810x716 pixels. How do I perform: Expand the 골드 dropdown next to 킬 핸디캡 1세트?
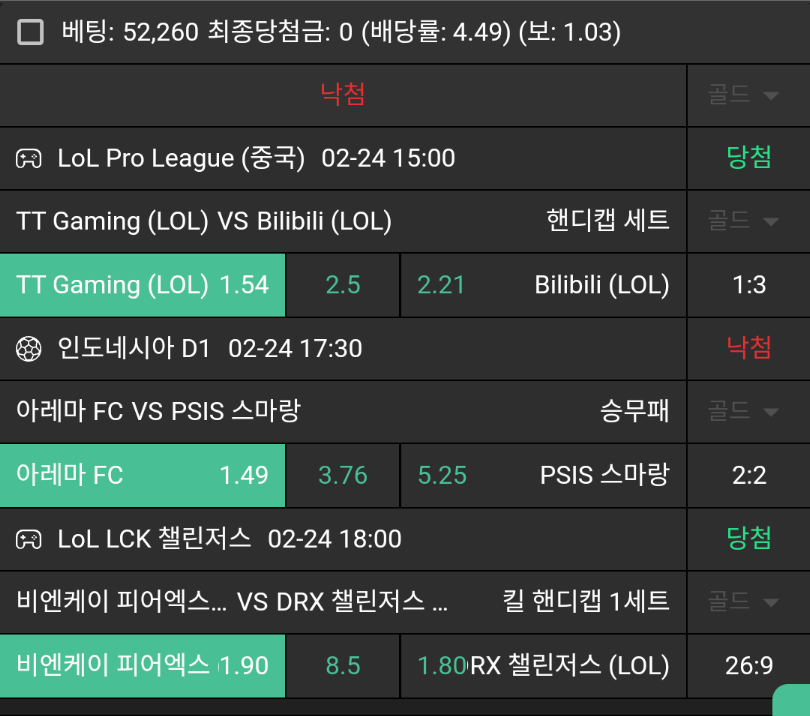(x=743, y=602)
